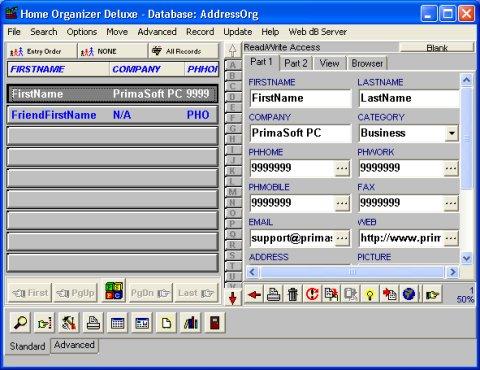
Task: Click the NONE sort button
Action: coord(113,51)
